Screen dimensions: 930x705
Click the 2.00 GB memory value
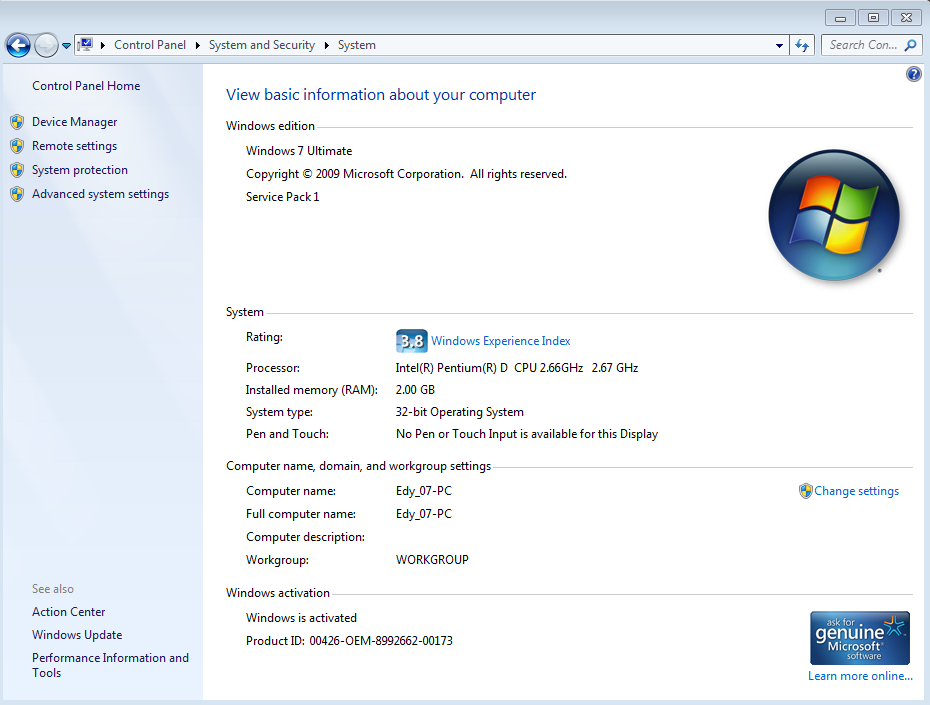click(415, 390)
